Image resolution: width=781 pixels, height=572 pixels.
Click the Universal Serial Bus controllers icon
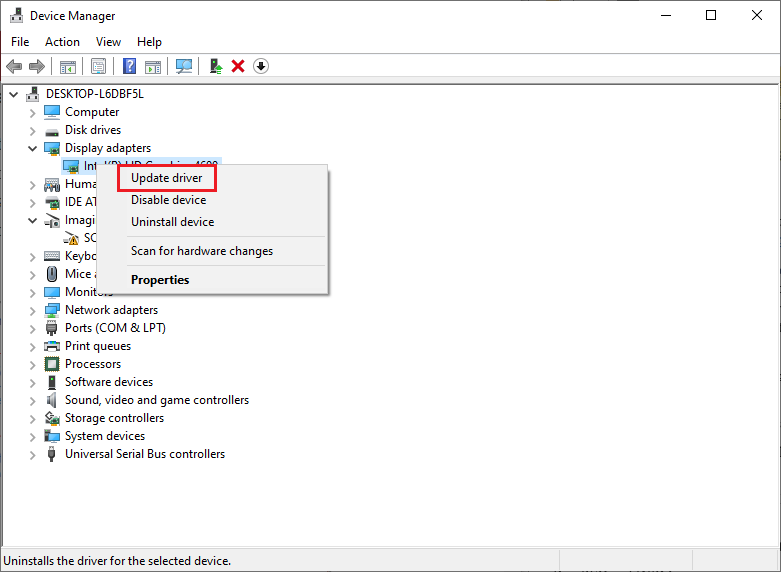51,454
